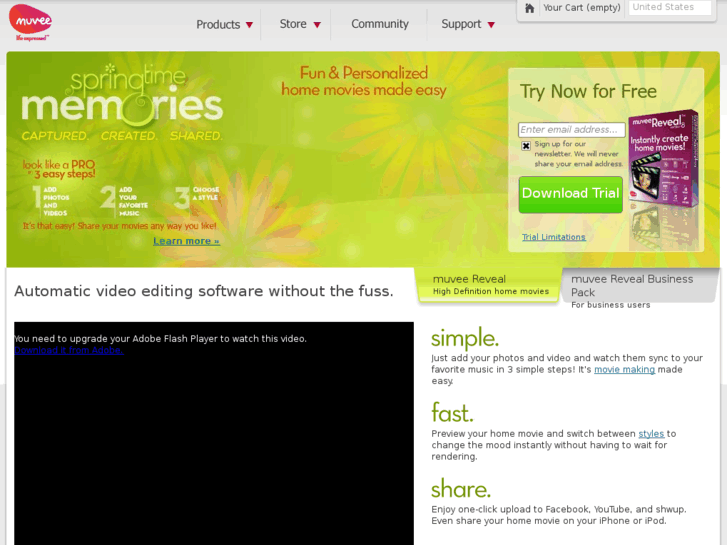Screen dimensions: 727x545
Task: Open the Products menu
Action: 218,24
